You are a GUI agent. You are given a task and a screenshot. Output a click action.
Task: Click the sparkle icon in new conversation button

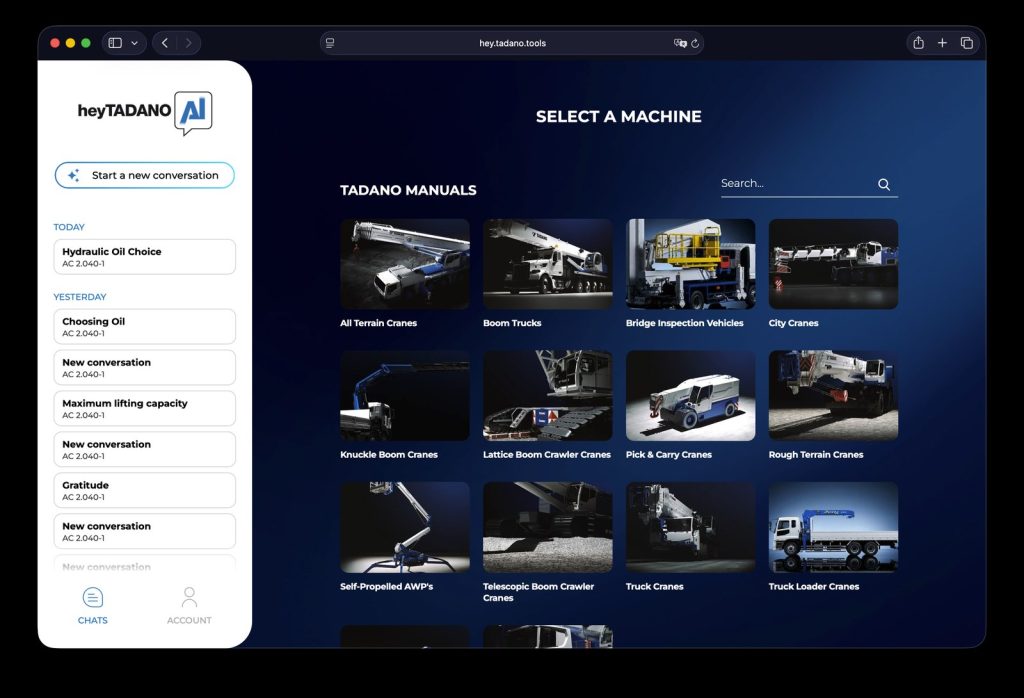(74, 175)
